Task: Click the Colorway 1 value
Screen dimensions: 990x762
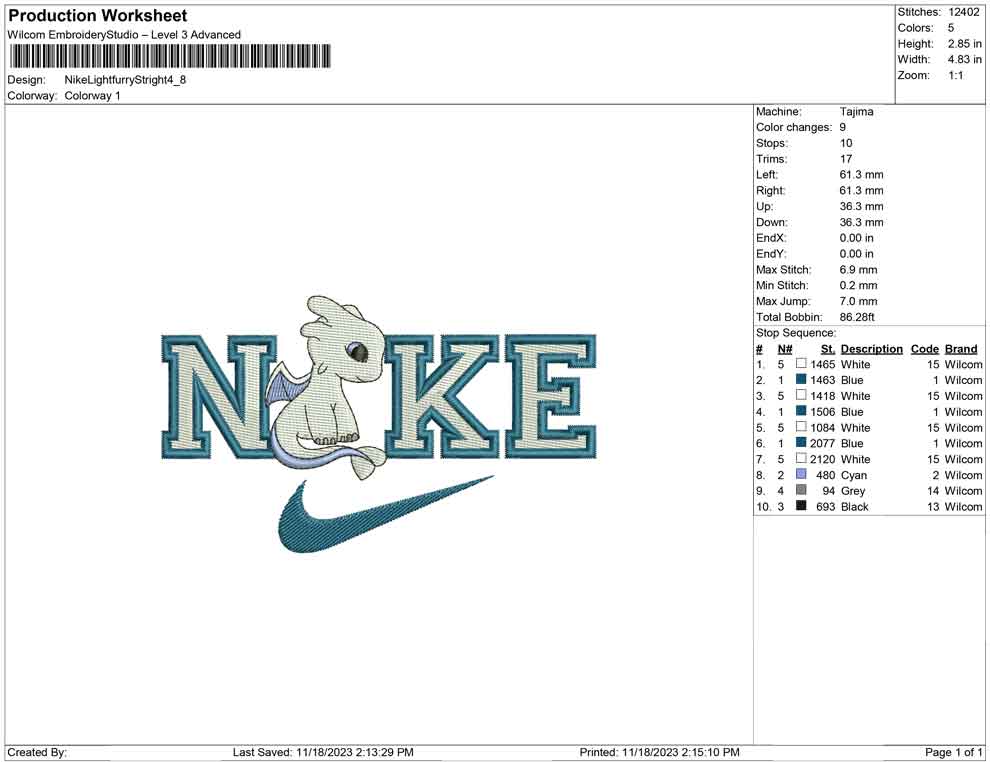Action: (x=92, y=96)
